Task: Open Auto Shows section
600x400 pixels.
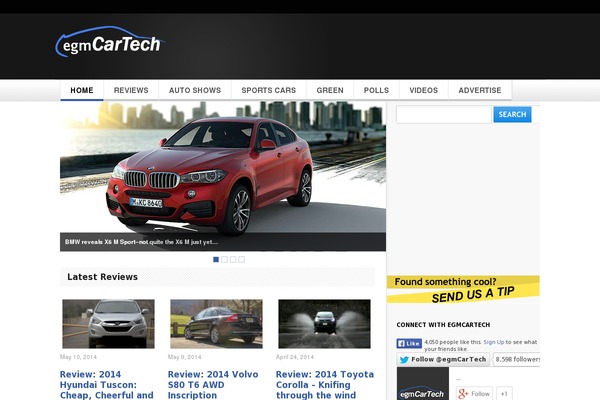Action: tap(195, 90)
